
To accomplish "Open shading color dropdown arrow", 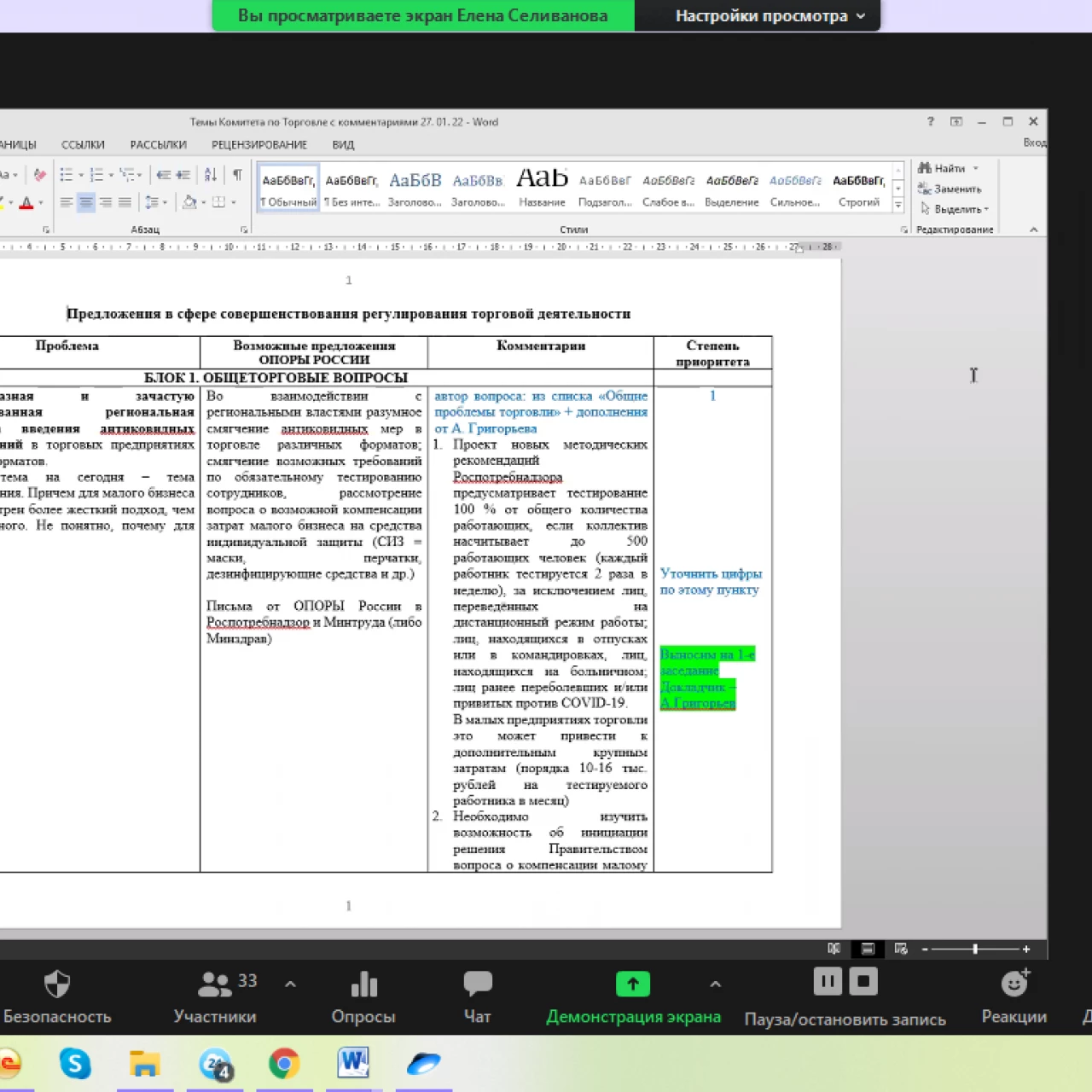I will click(x=203, y=202).
